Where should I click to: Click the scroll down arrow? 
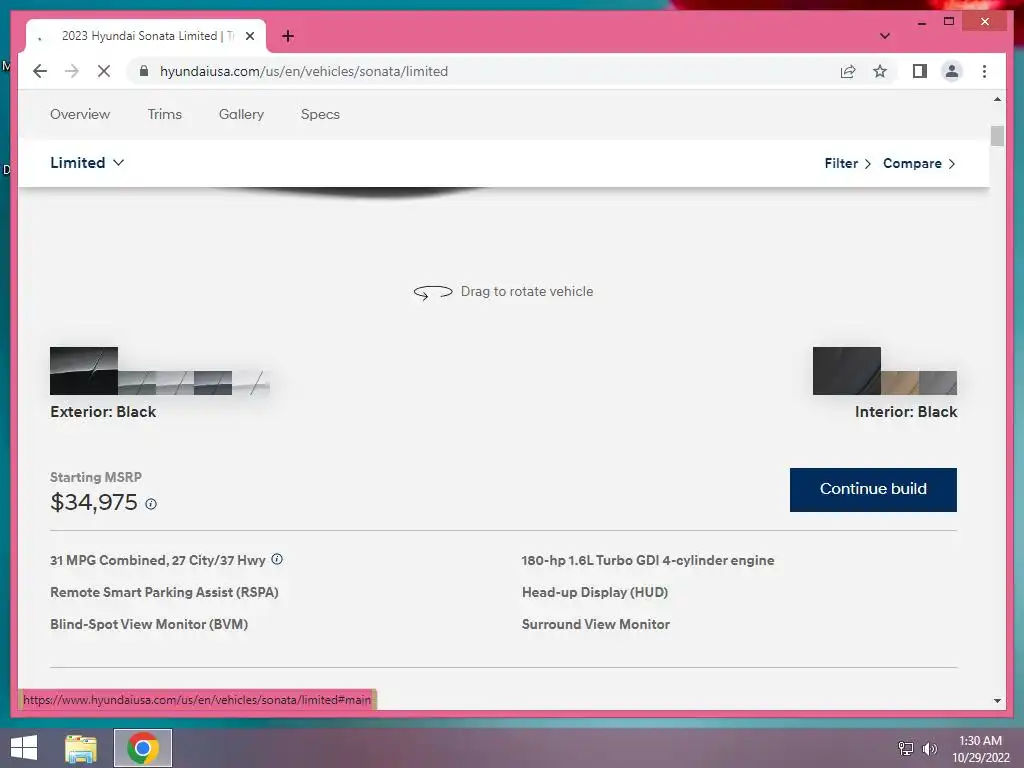click(997, 700)
